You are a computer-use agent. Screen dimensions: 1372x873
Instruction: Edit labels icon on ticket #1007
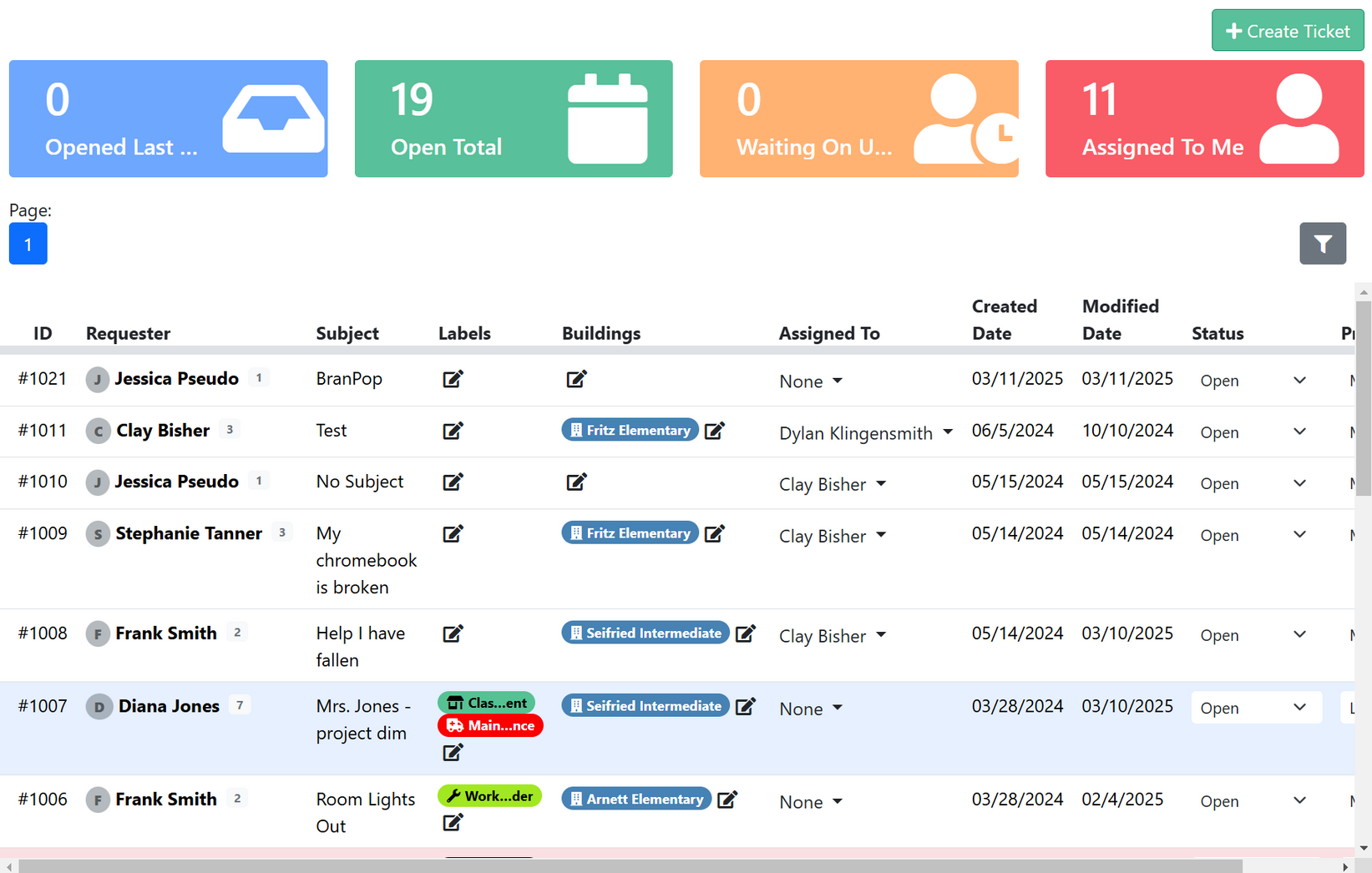click(453, 753)
